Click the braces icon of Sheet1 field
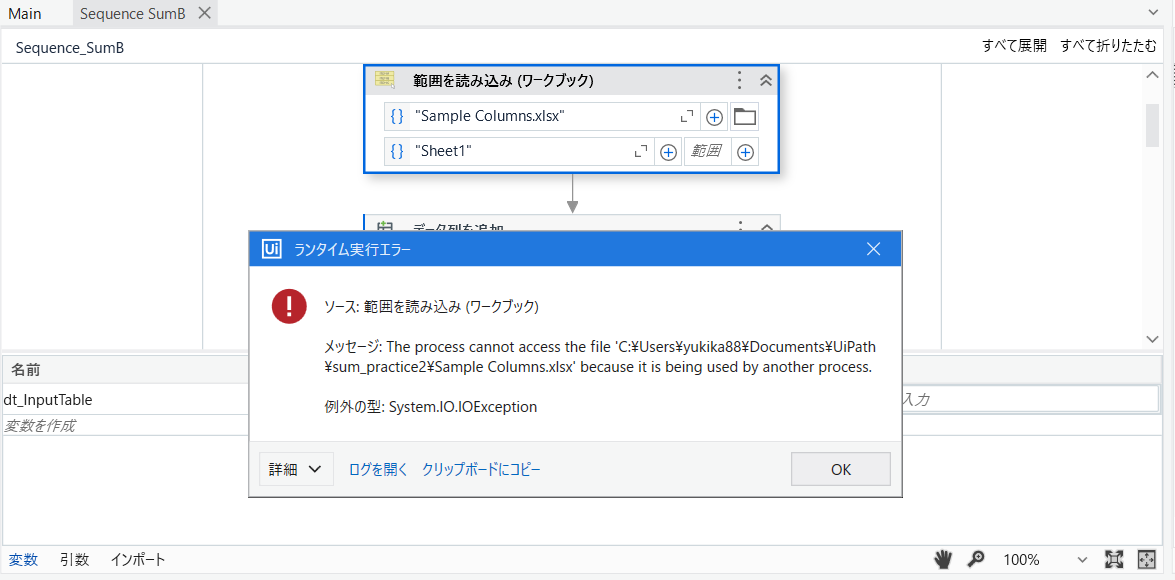The width and height of the screenshot is (1175, 580). click(397, 151)
